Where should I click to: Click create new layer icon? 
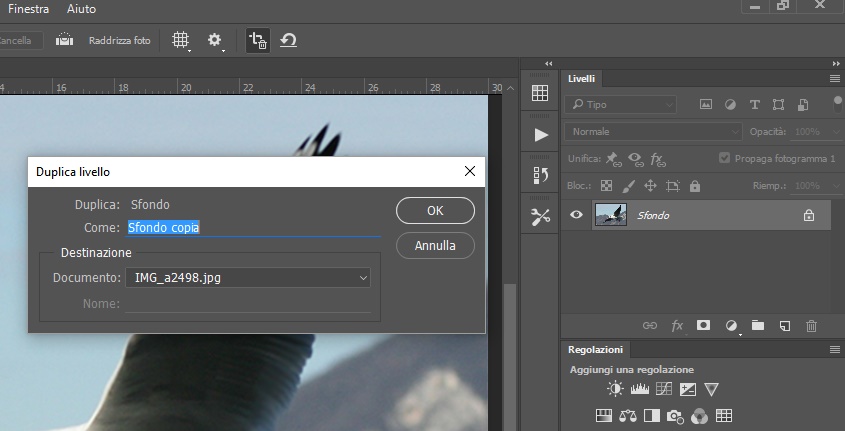click(x=785, y=325)
